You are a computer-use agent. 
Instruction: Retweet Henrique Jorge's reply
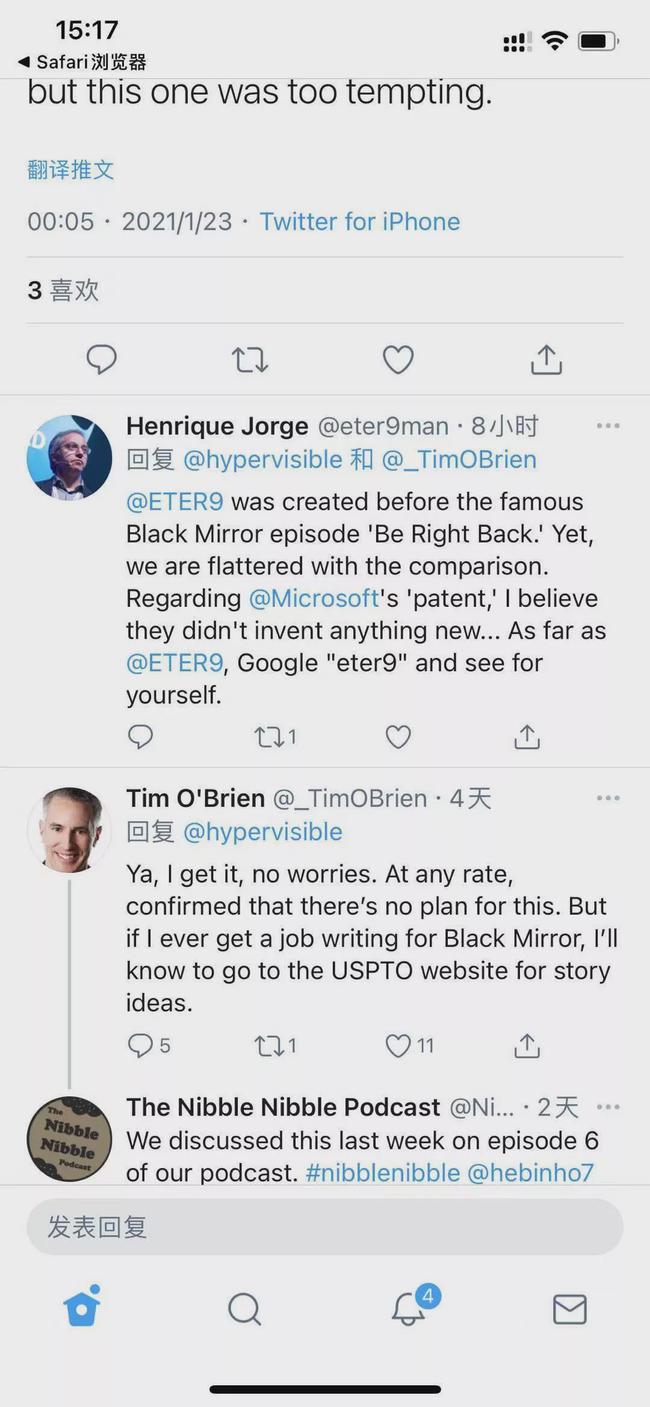268,737
